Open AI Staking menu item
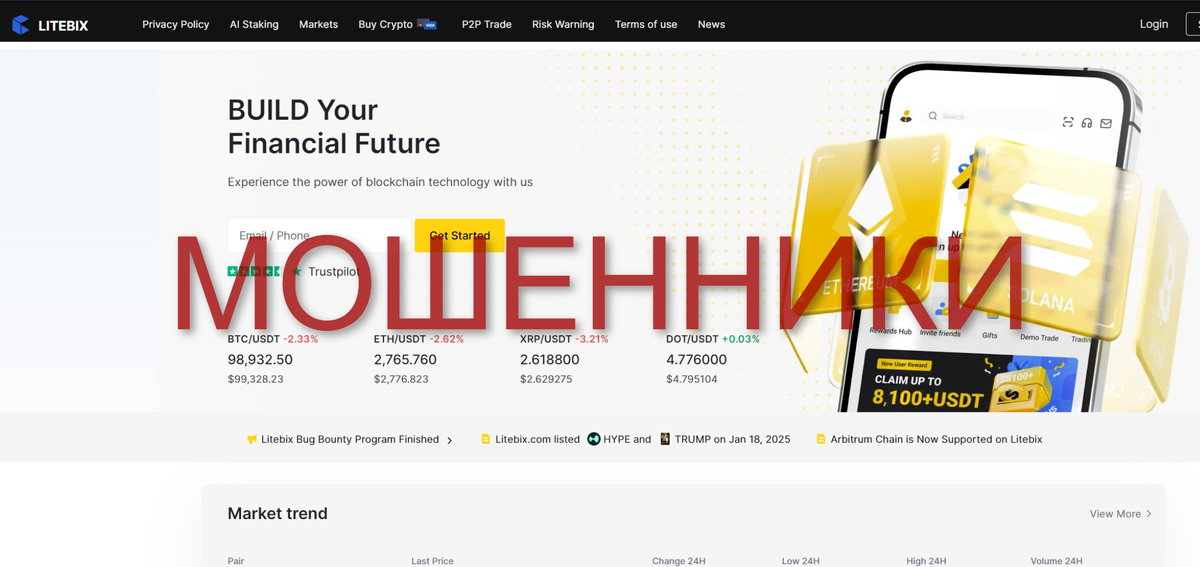Viewport: 1200px width, 567px height. [x=254, y=24]
